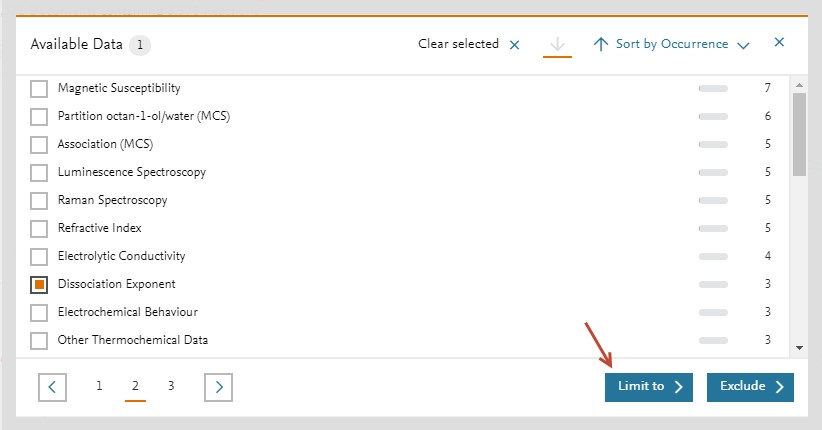The height and width of the screenshot is (430, 822).
Task: Go to previous page using left chevron
Action: (53, 387)
